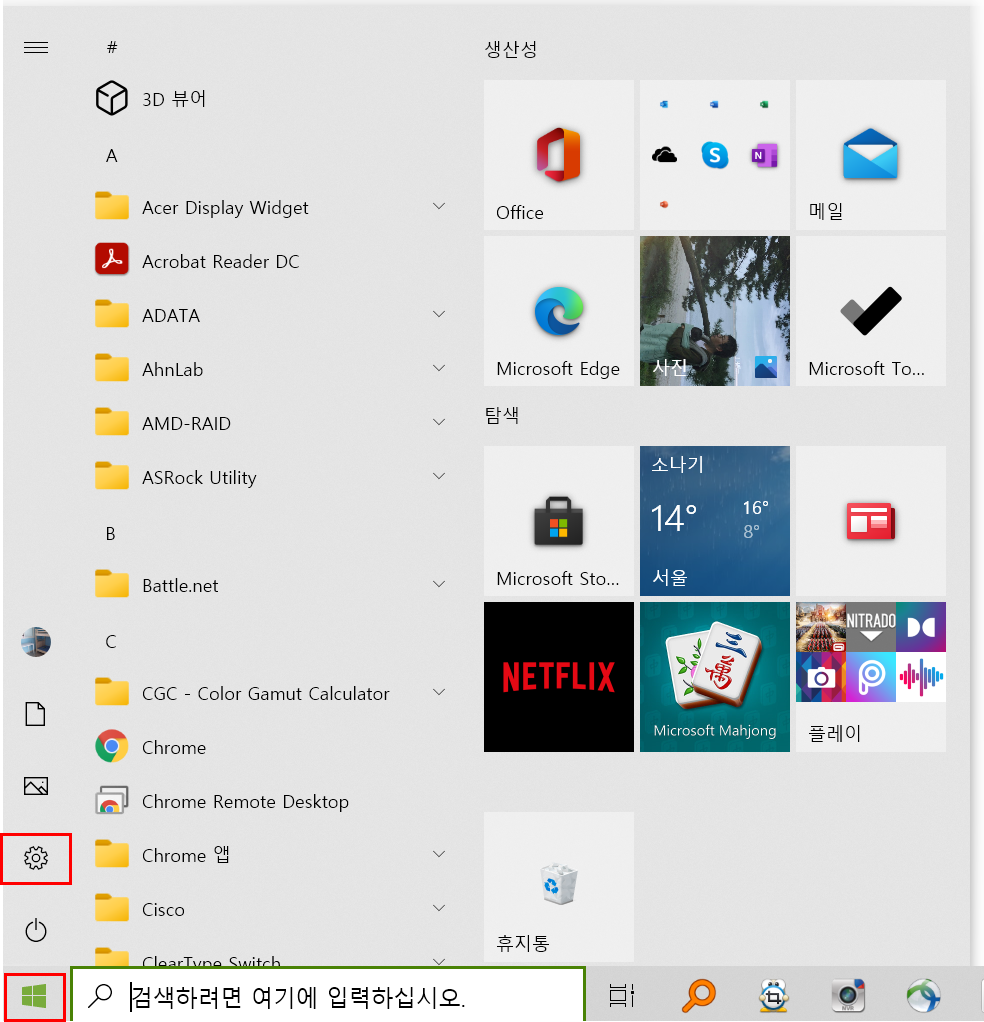
Task: Open the 사진 photo tile
Action: click(x=715, y=311)
